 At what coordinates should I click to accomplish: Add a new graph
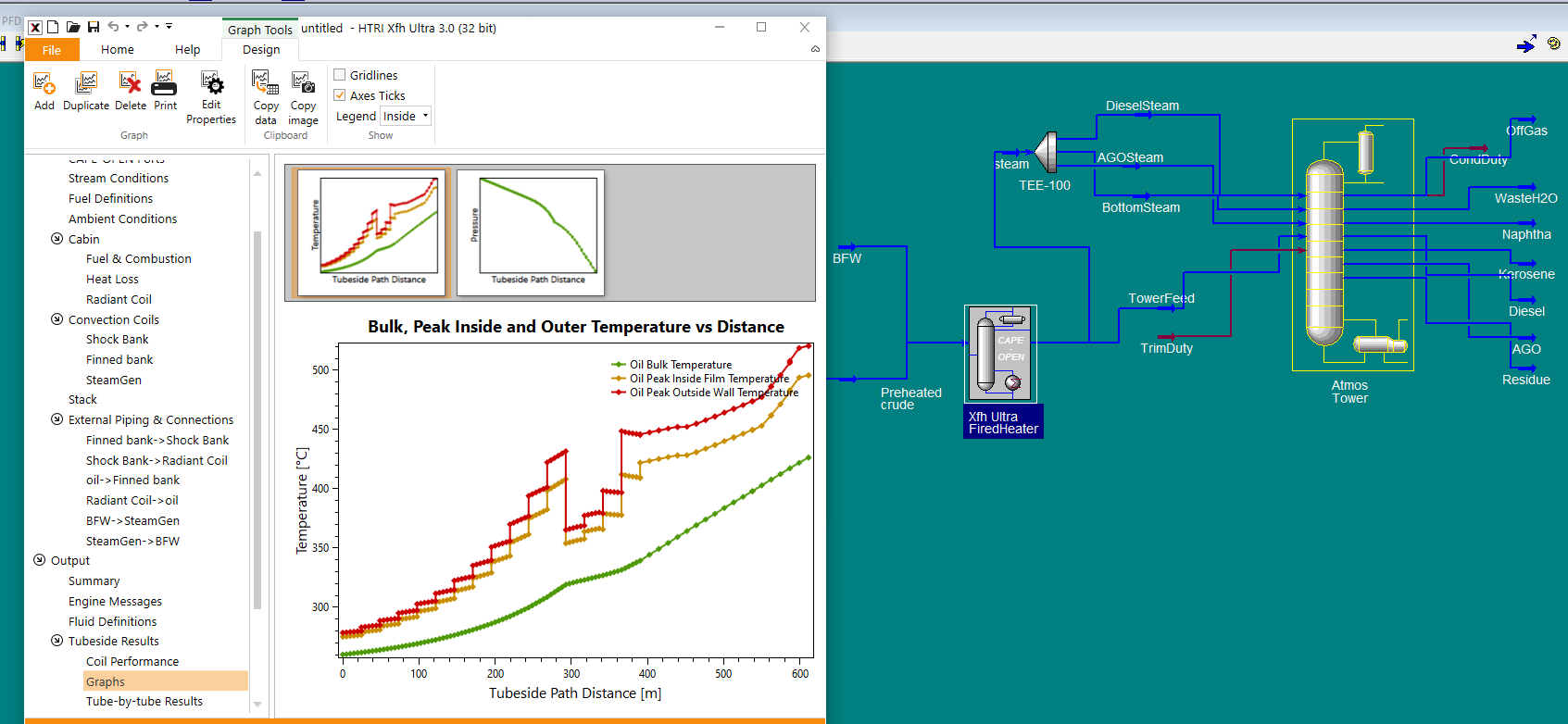point(44,92)
